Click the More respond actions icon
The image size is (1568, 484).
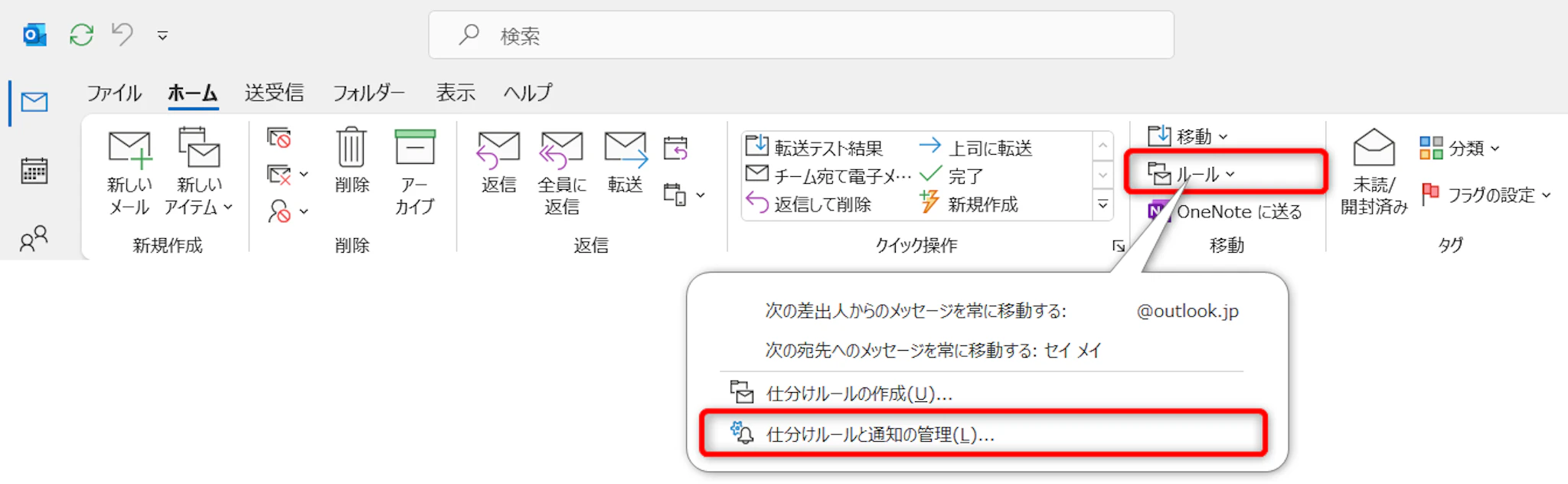675,195
